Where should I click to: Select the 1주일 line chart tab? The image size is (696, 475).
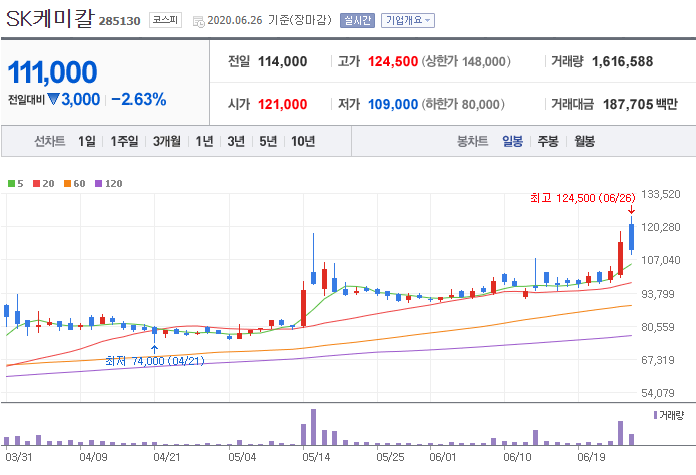pyautogui.click(x=124, y=141)
